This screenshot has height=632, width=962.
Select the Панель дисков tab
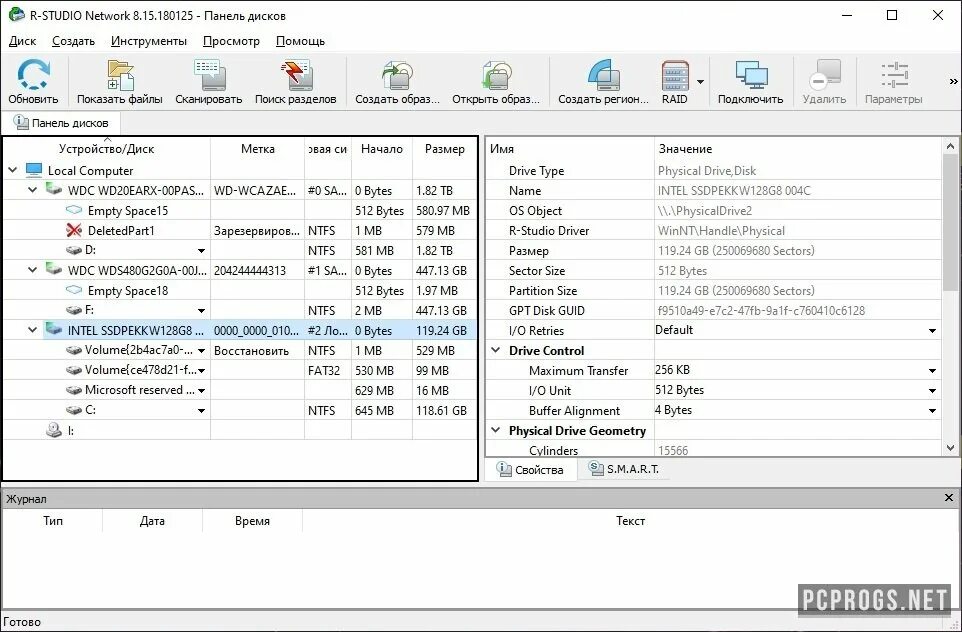click(x=61, y=123)
